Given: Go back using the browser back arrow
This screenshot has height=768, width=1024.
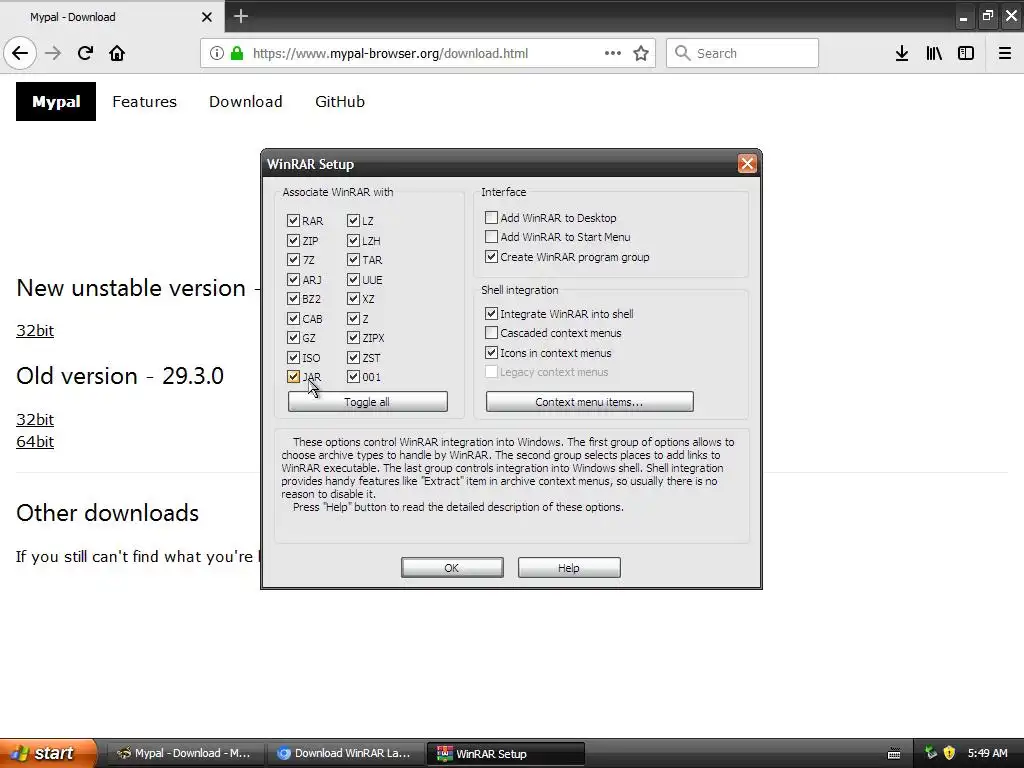Looking at the screenshot, I should tap(20, 53).
